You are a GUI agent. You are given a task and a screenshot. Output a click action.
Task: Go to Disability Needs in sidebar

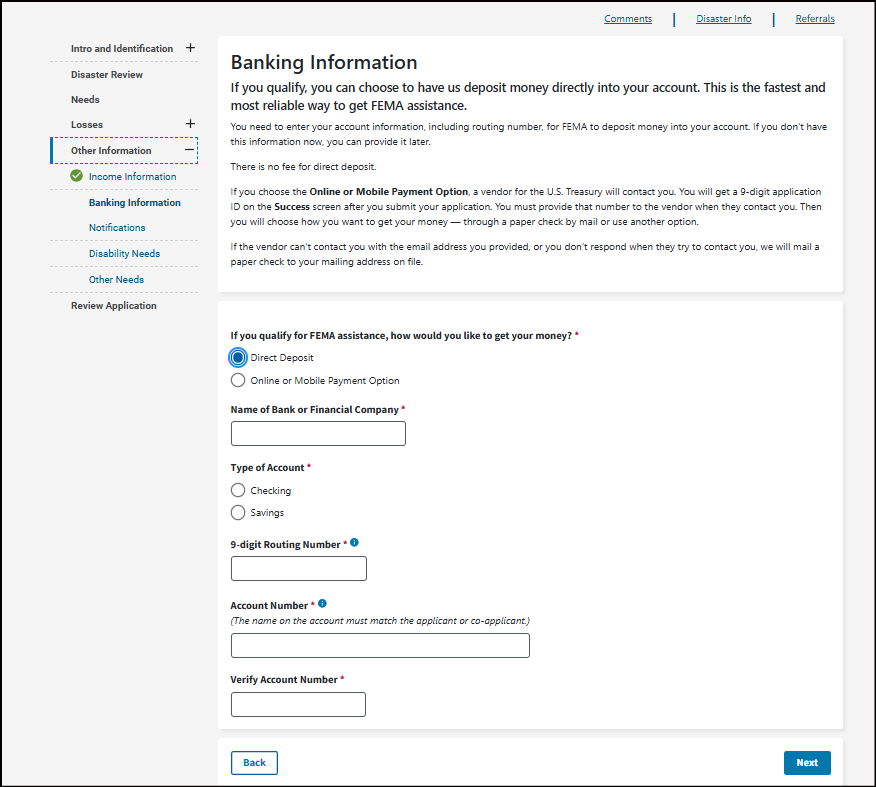(124, 254)
